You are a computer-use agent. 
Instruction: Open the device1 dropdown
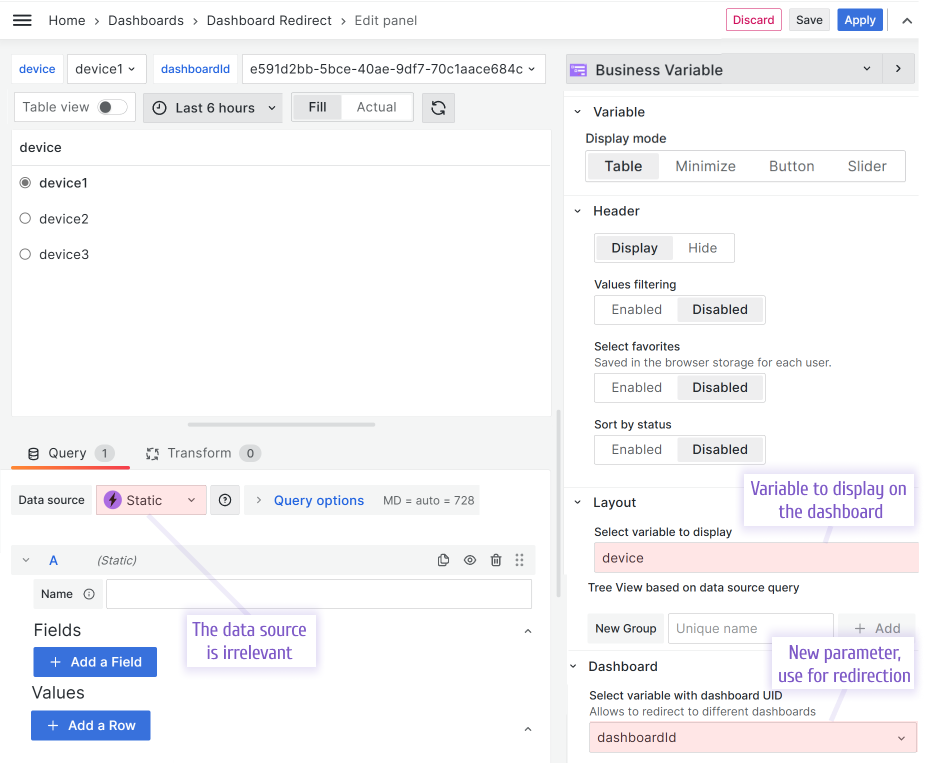click(106, 69)
